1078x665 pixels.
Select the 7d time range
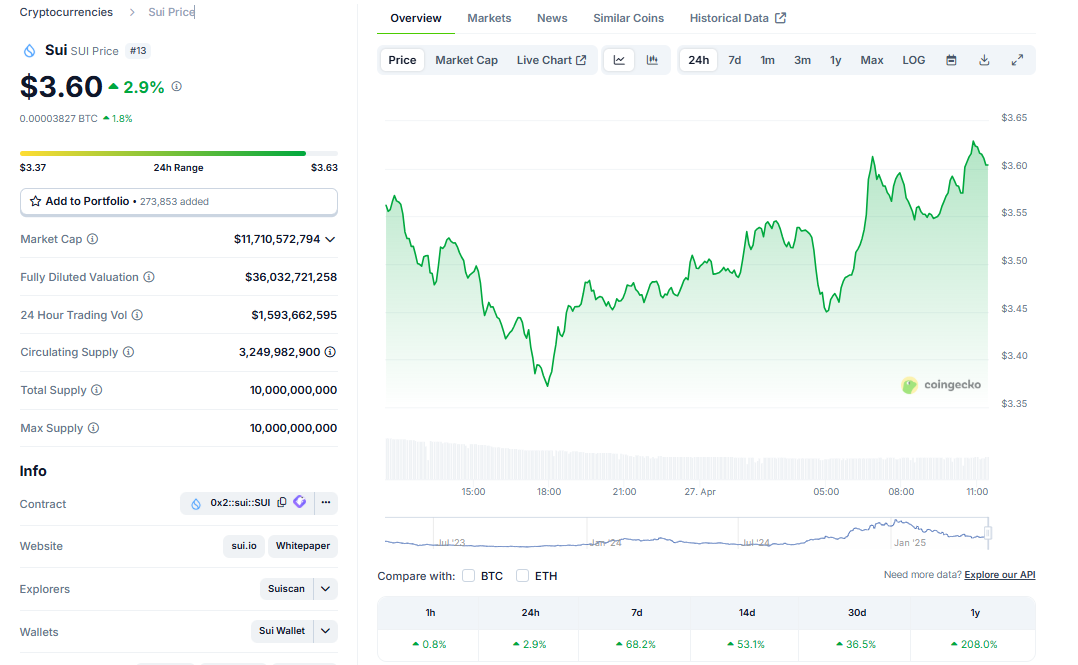coord(734,61)
